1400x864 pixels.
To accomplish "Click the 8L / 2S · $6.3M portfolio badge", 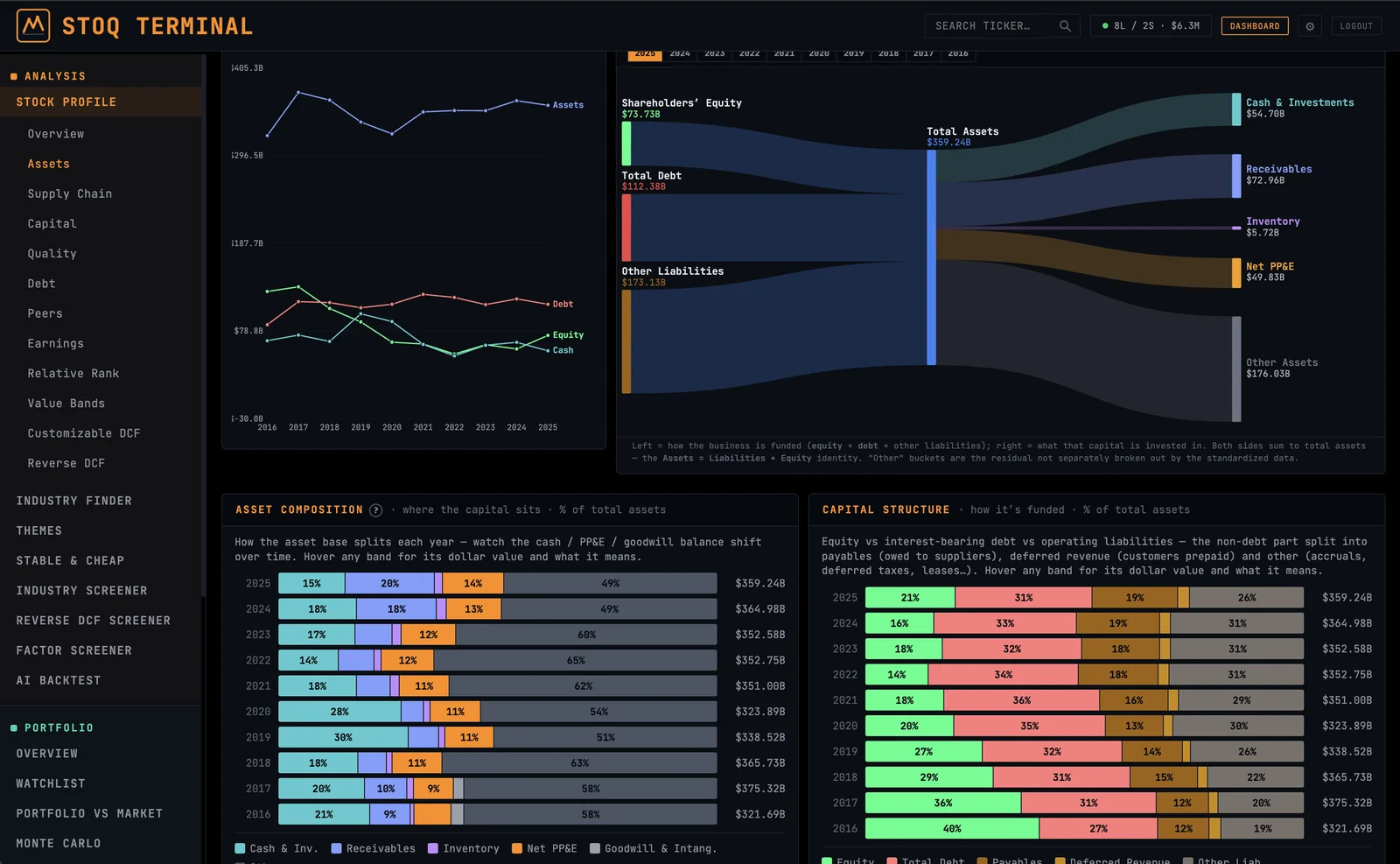I will click(1151, 26).
